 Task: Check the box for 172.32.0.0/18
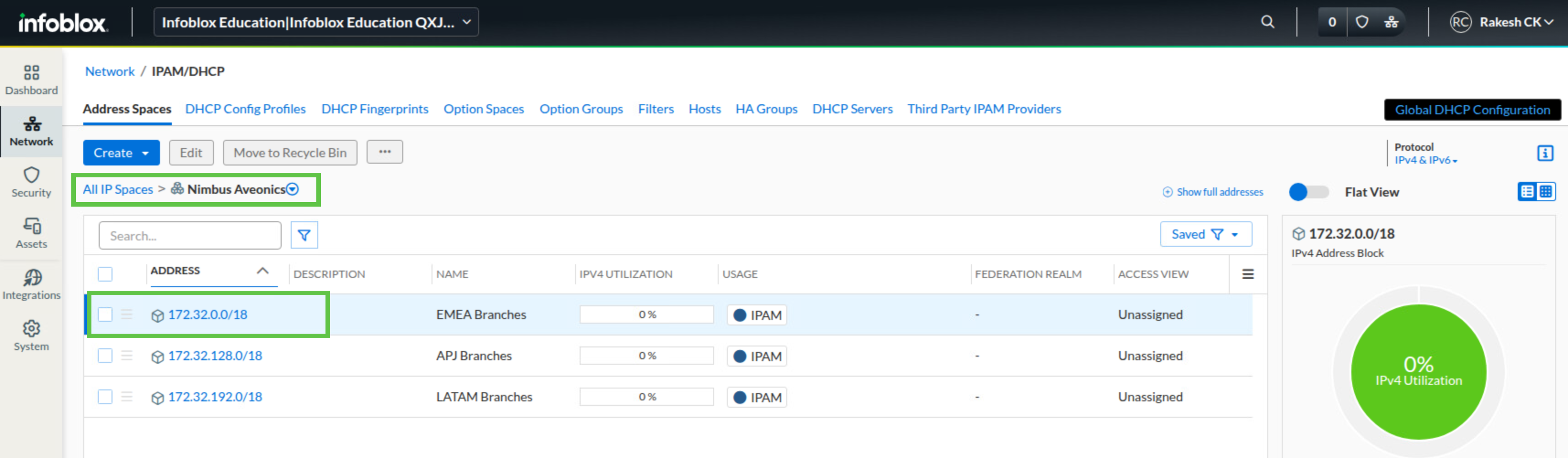pyautogui.click(x=105, y=314)
